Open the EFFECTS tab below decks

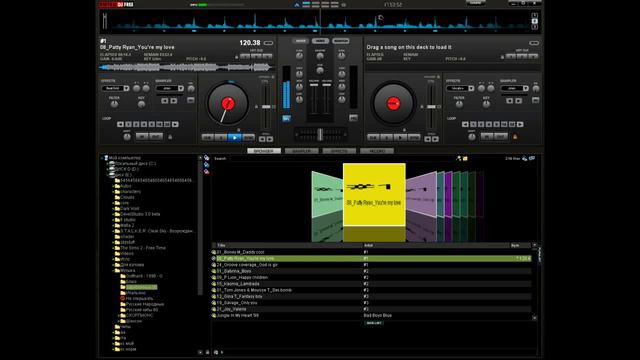coord(339,151)
